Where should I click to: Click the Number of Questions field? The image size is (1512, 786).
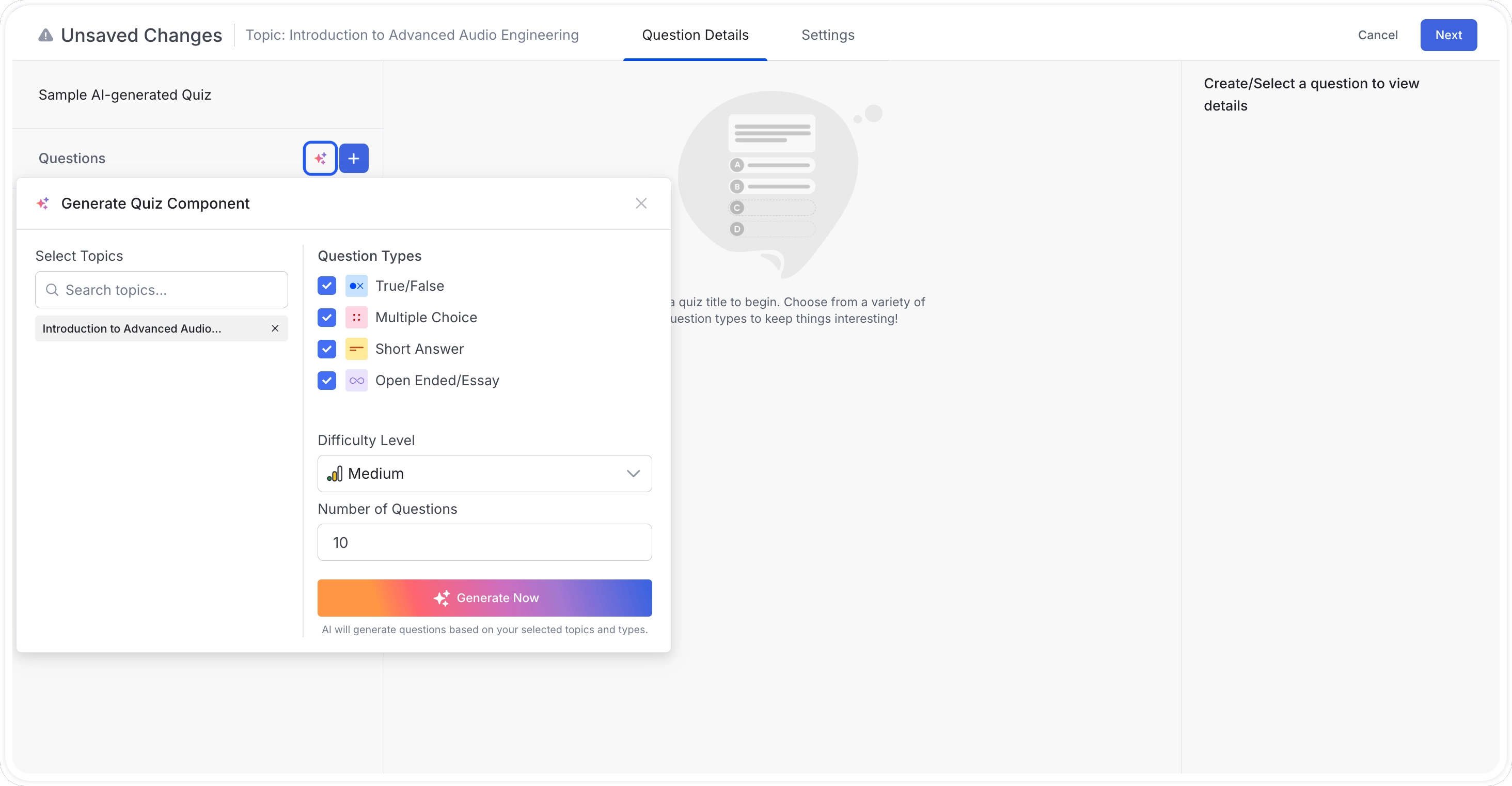[484, 542]
